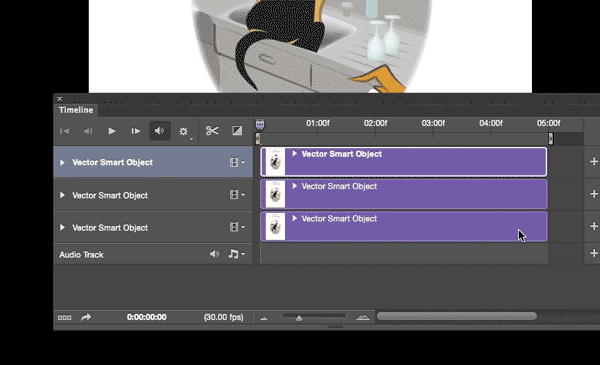Open playback settings gear menu
This screenshot has width=600, height=365.
184,132
